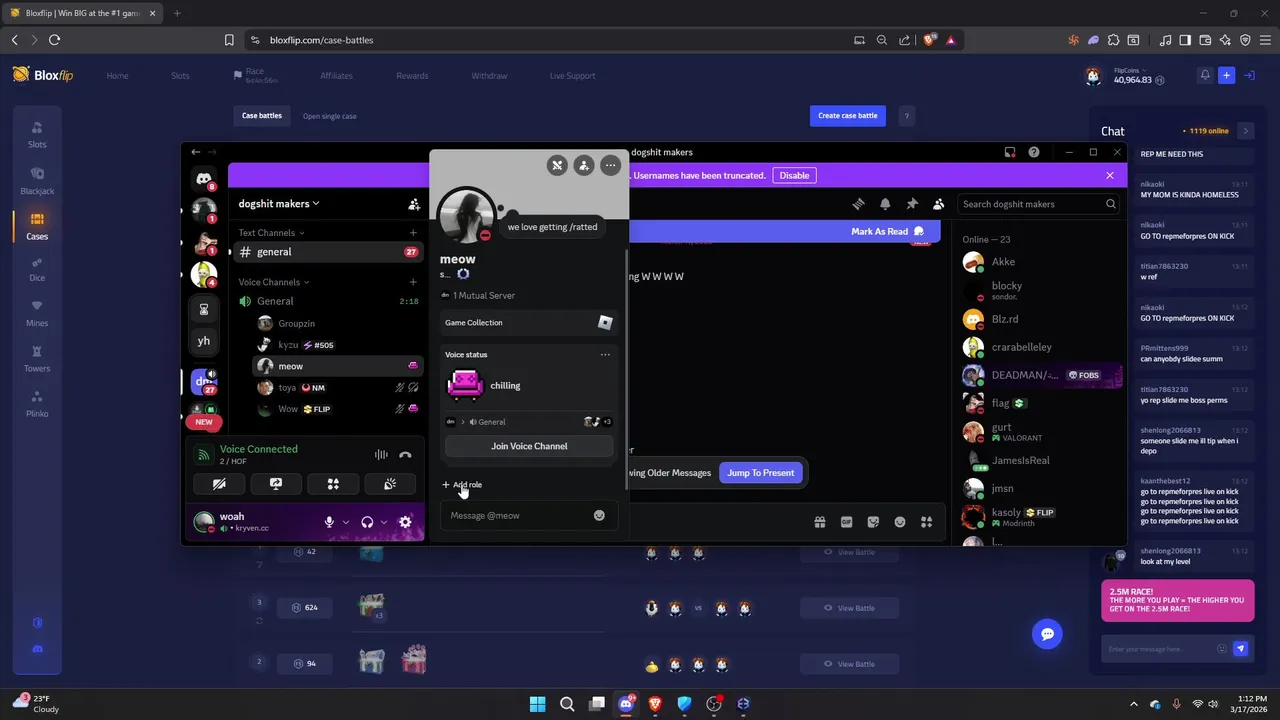The width and height of the screenshot is (1280, 720).
Task: Collapse Bloxflip chat panel arrow
Action: click(1245, 131)
